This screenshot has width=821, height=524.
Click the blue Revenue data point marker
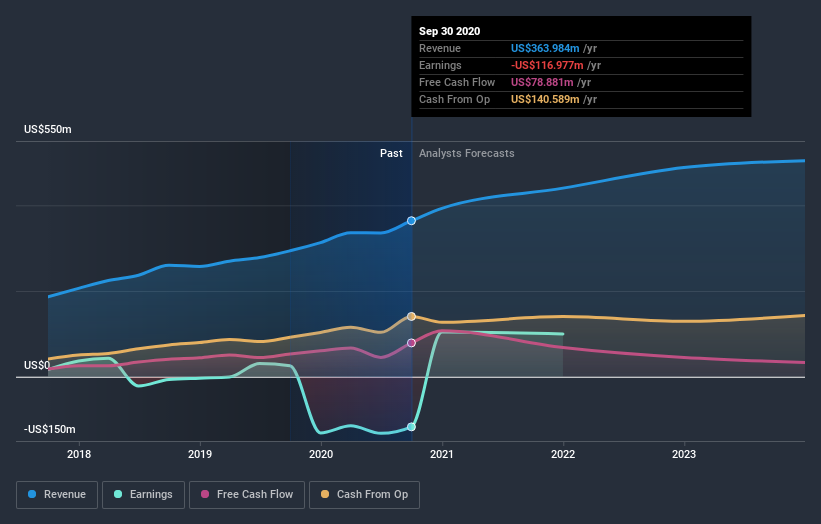coord(412,221)
